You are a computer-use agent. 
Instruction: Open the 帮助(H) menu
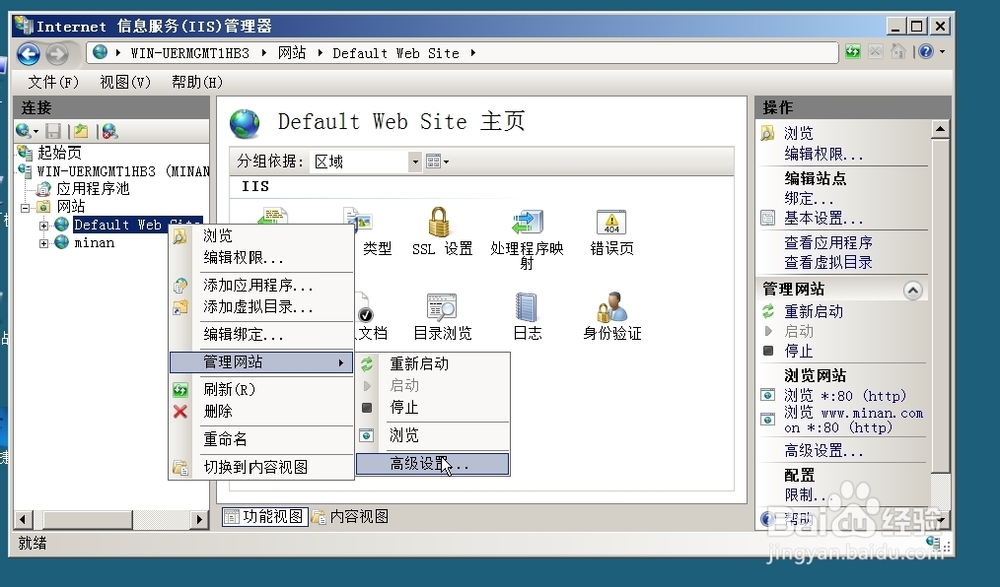tap(197, 82)
